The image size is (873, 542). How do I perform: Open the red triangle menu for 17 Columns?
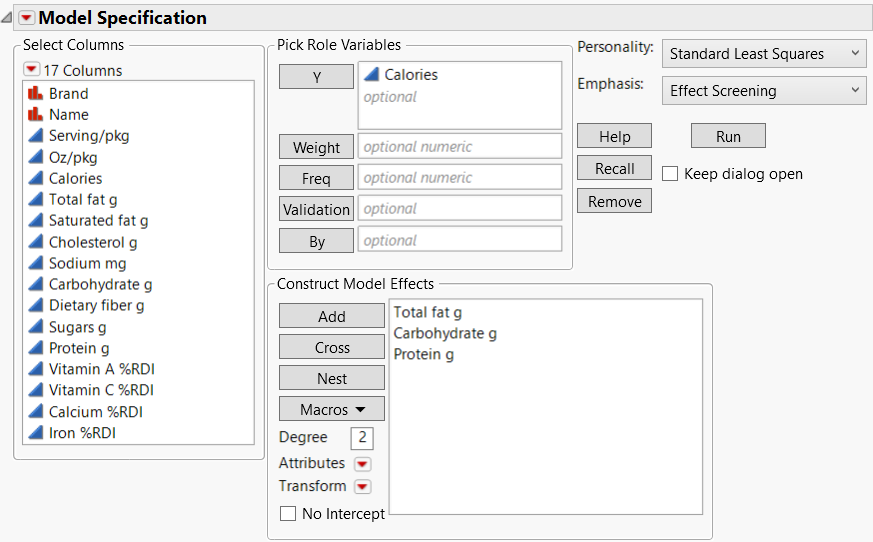click(32, 70)
